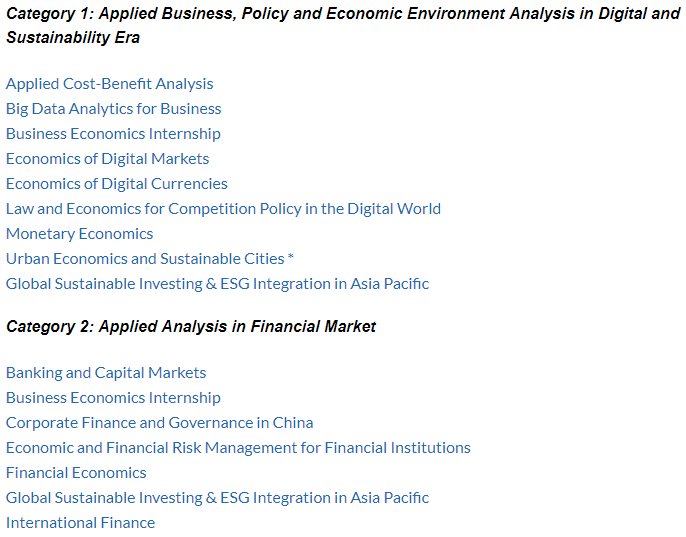Screen dimensions: 686x537
Task: Open Global Sustainable Investing link in Category 2
Action: point(217,497)
